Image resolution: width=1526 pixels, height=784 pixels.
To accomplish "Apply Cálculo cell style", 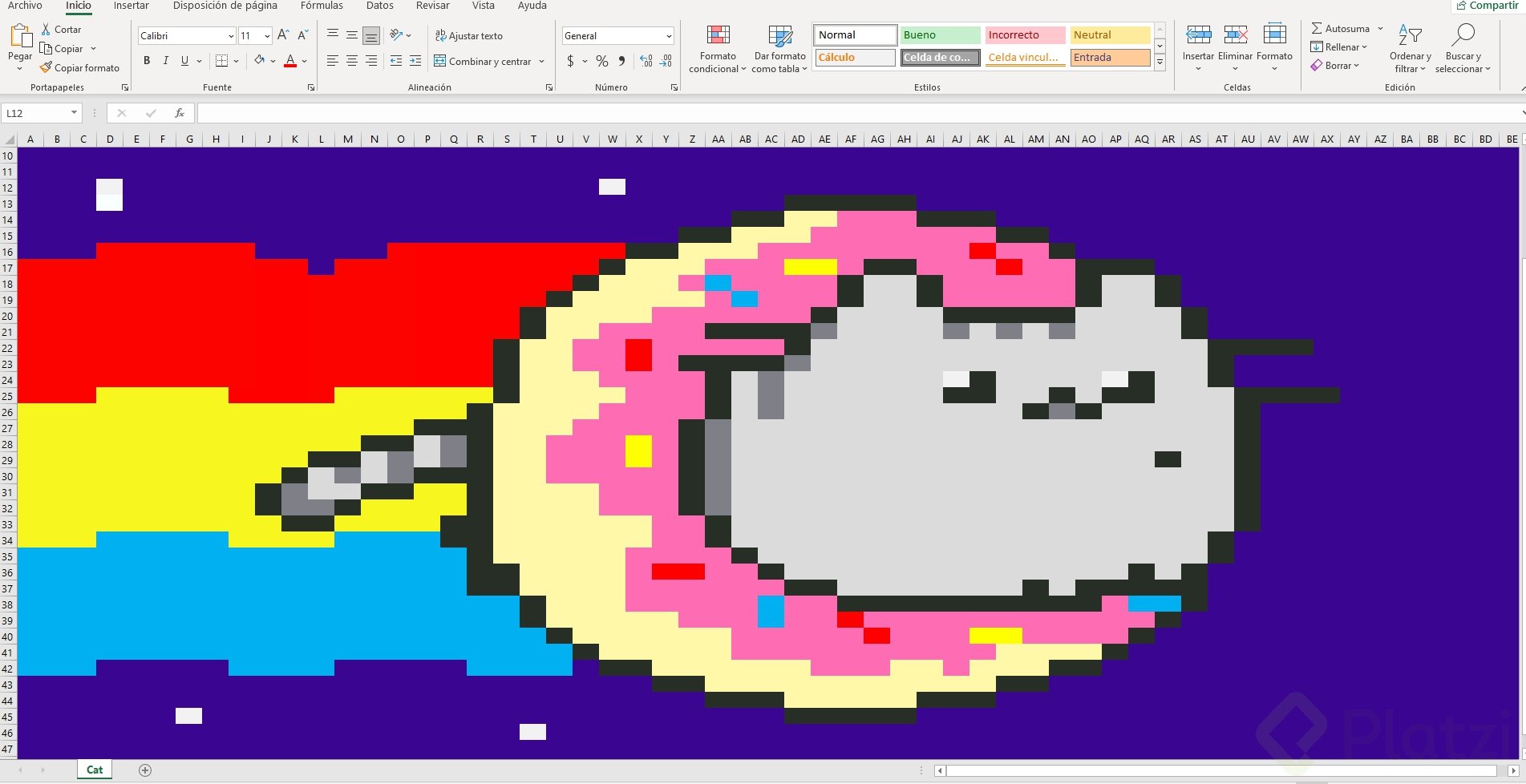I will coord(855,57).
